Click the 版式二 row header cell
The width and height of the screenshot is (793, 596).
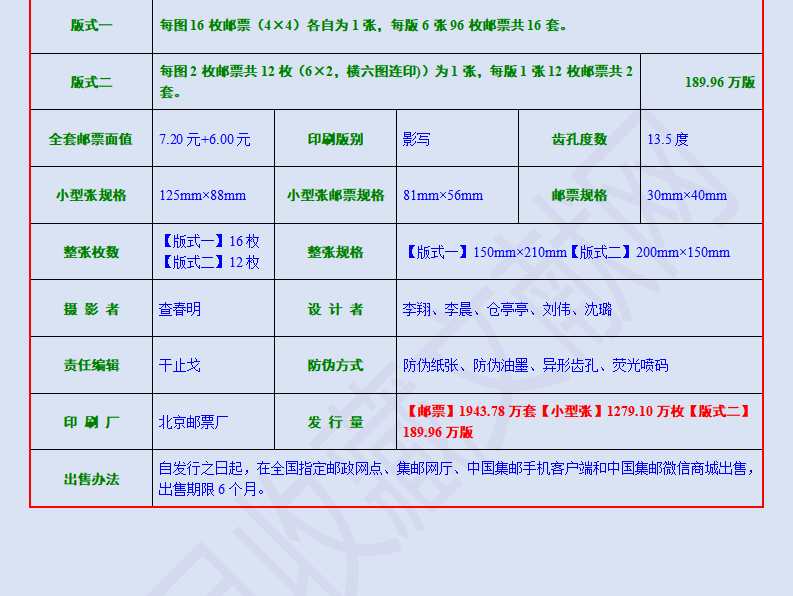(x=91, y=83)
